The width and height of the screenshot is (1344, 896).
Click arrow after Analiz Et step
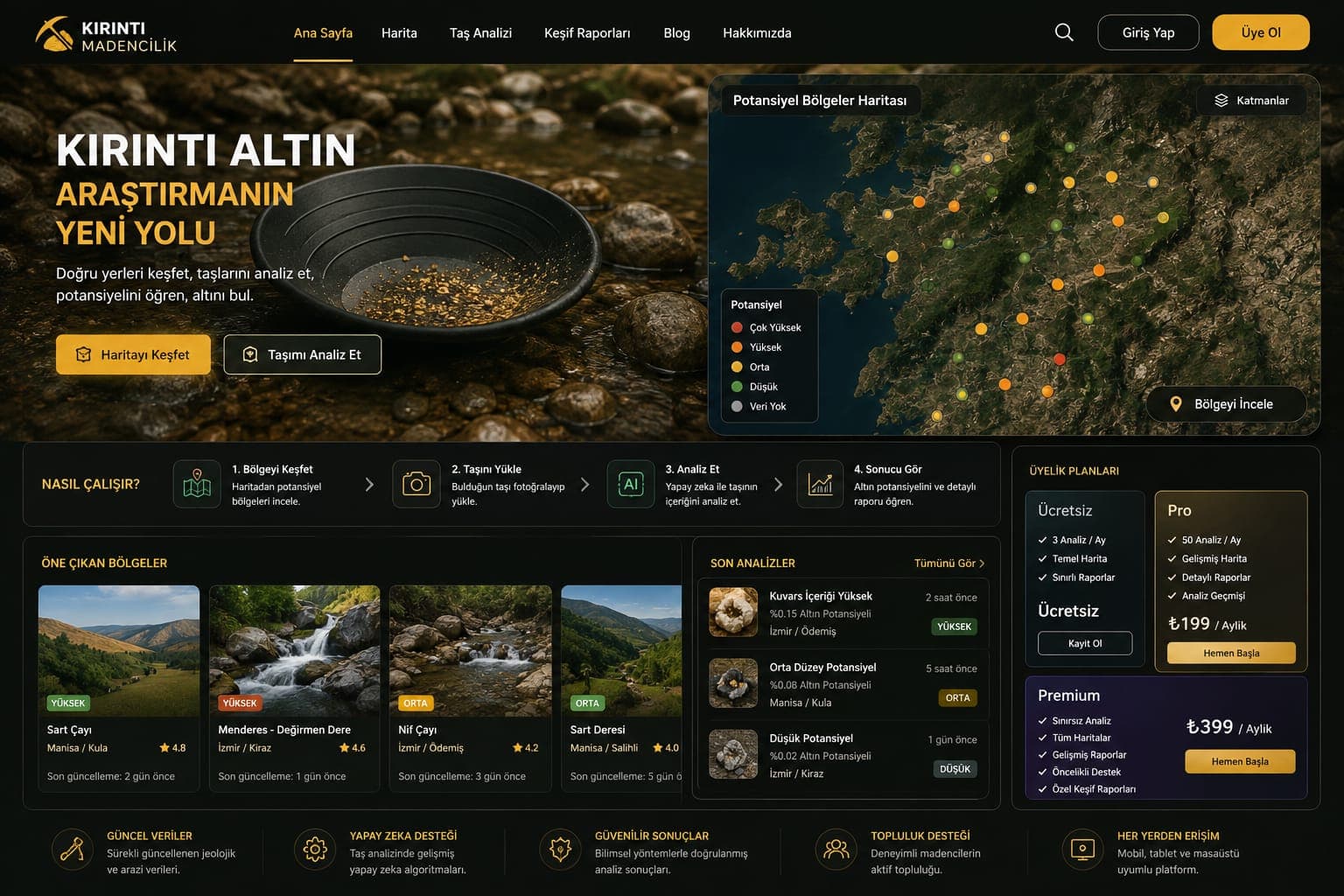[778, 484]
